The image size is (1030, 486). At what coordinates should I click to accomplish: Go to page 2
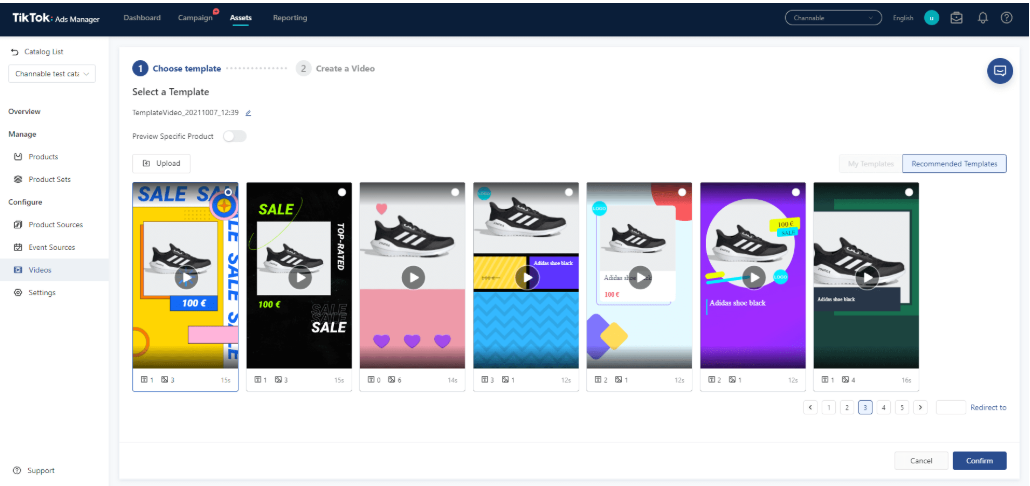(847, 408)
